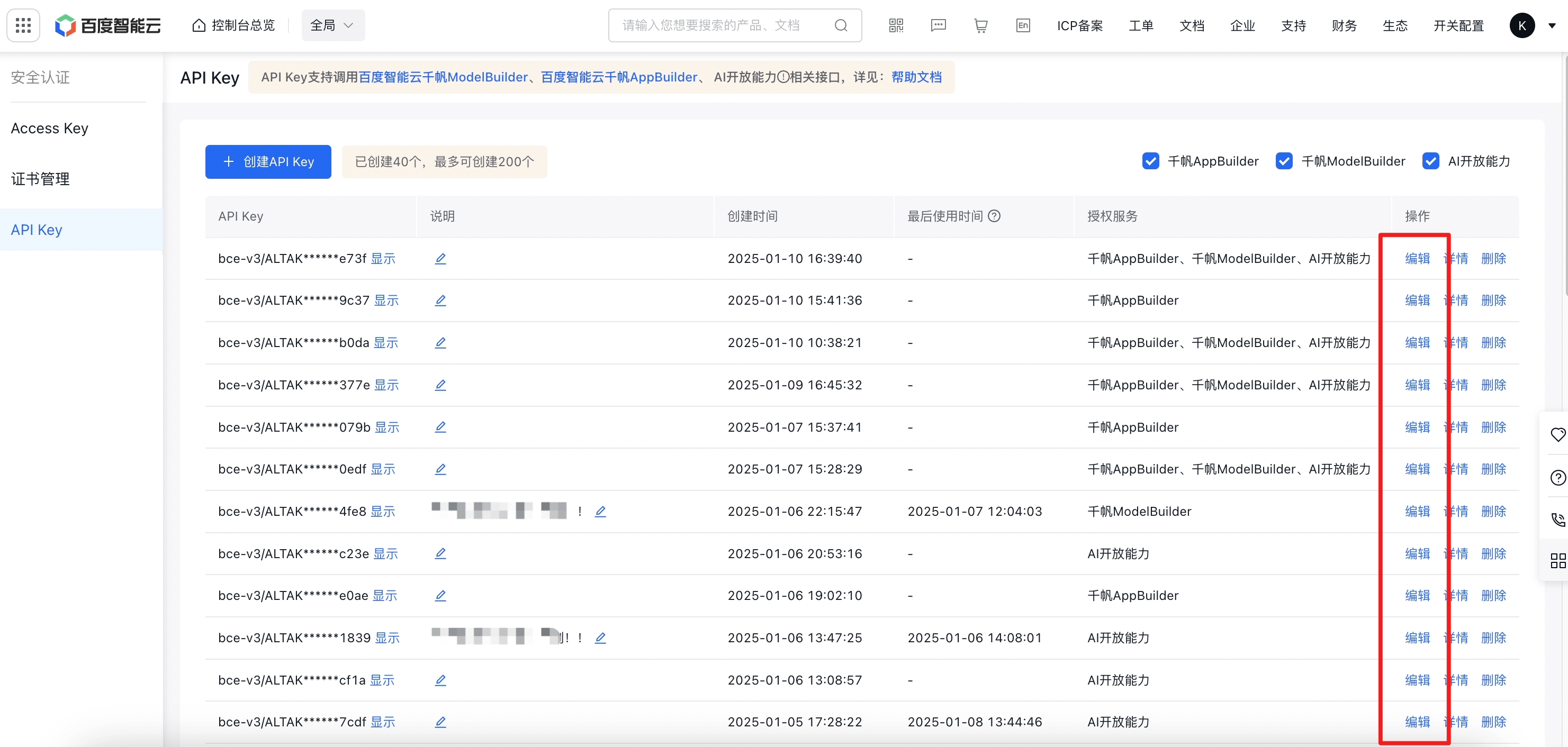The image size is (1568, 747).
Task: Edit description pencil for key e73f
Action: point(440,259)
